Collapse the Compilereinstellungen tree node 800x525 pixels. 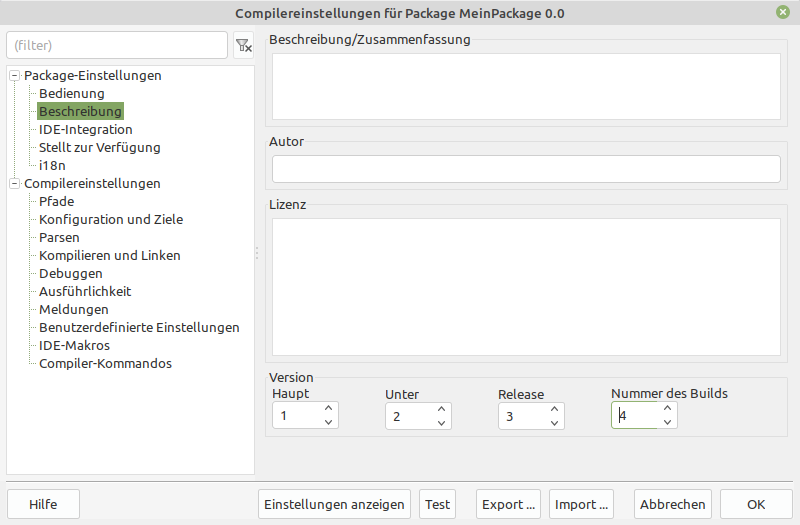14,184
